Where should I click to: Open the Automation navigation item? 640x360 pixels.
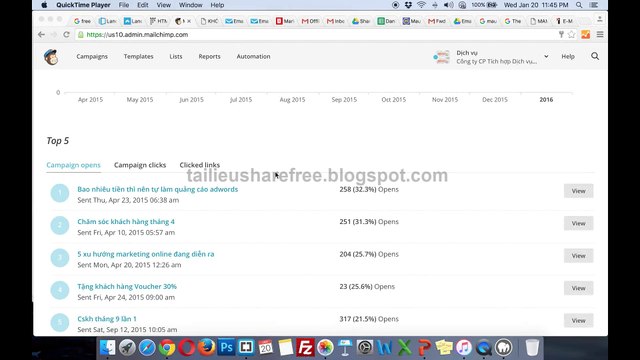click(x=253, y=56)
